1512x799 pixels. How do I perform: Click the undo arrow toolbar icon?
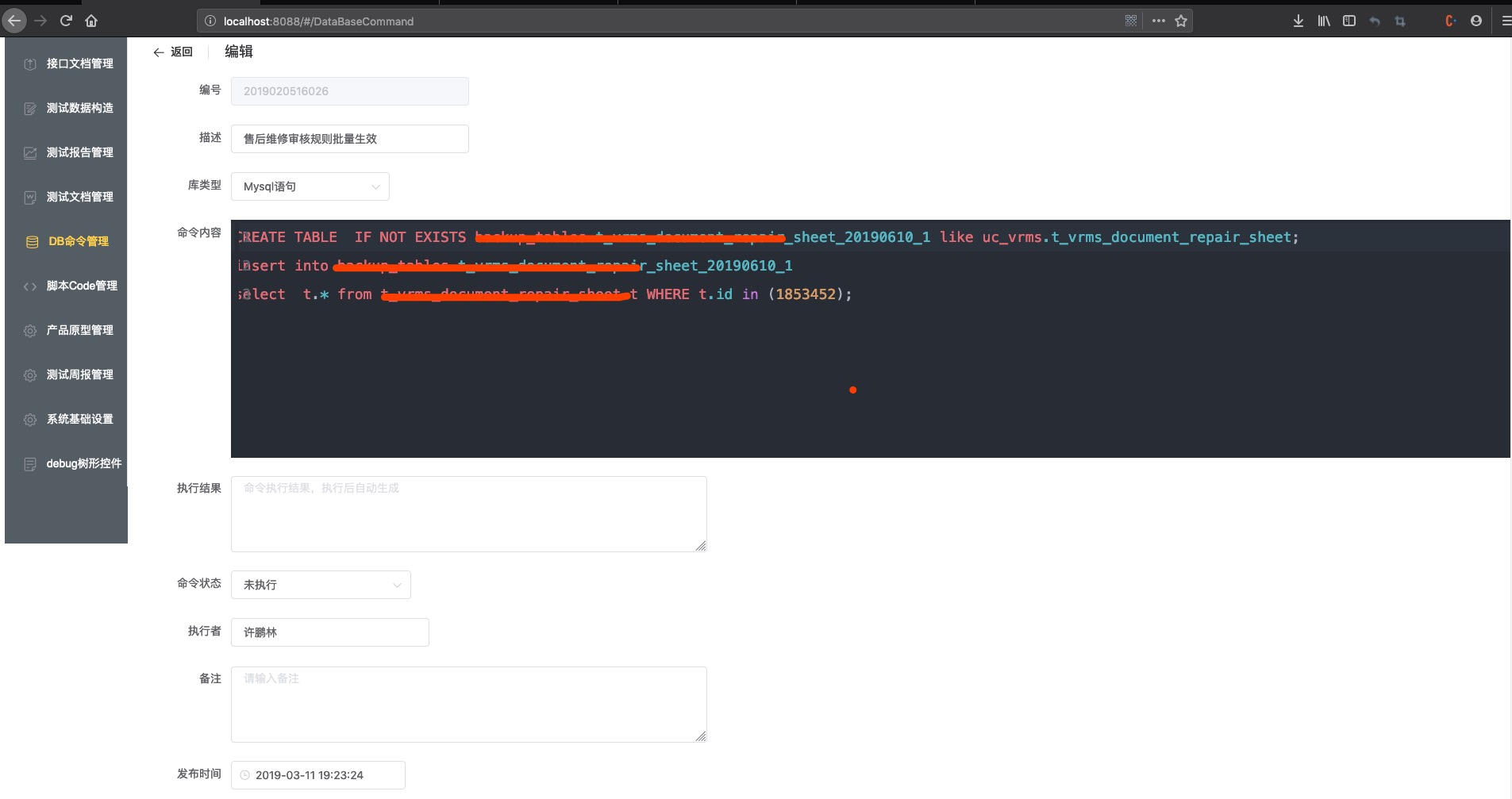pos(1375,21)
